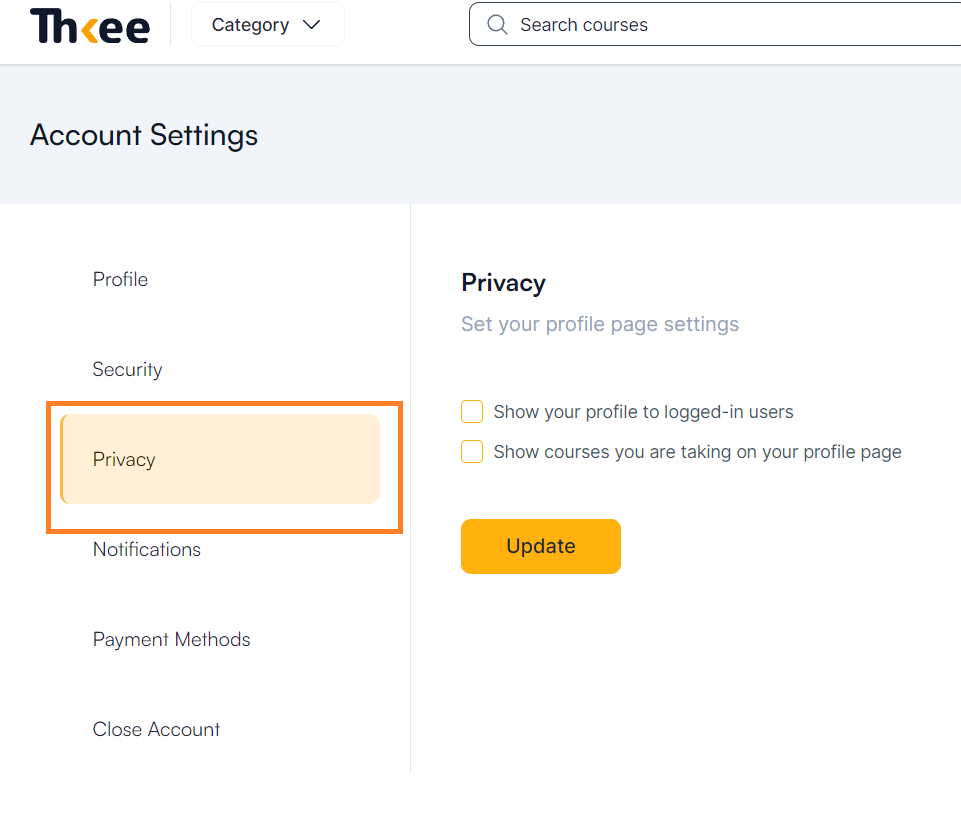Check the box for showing courses on profile

click(471, 451)
